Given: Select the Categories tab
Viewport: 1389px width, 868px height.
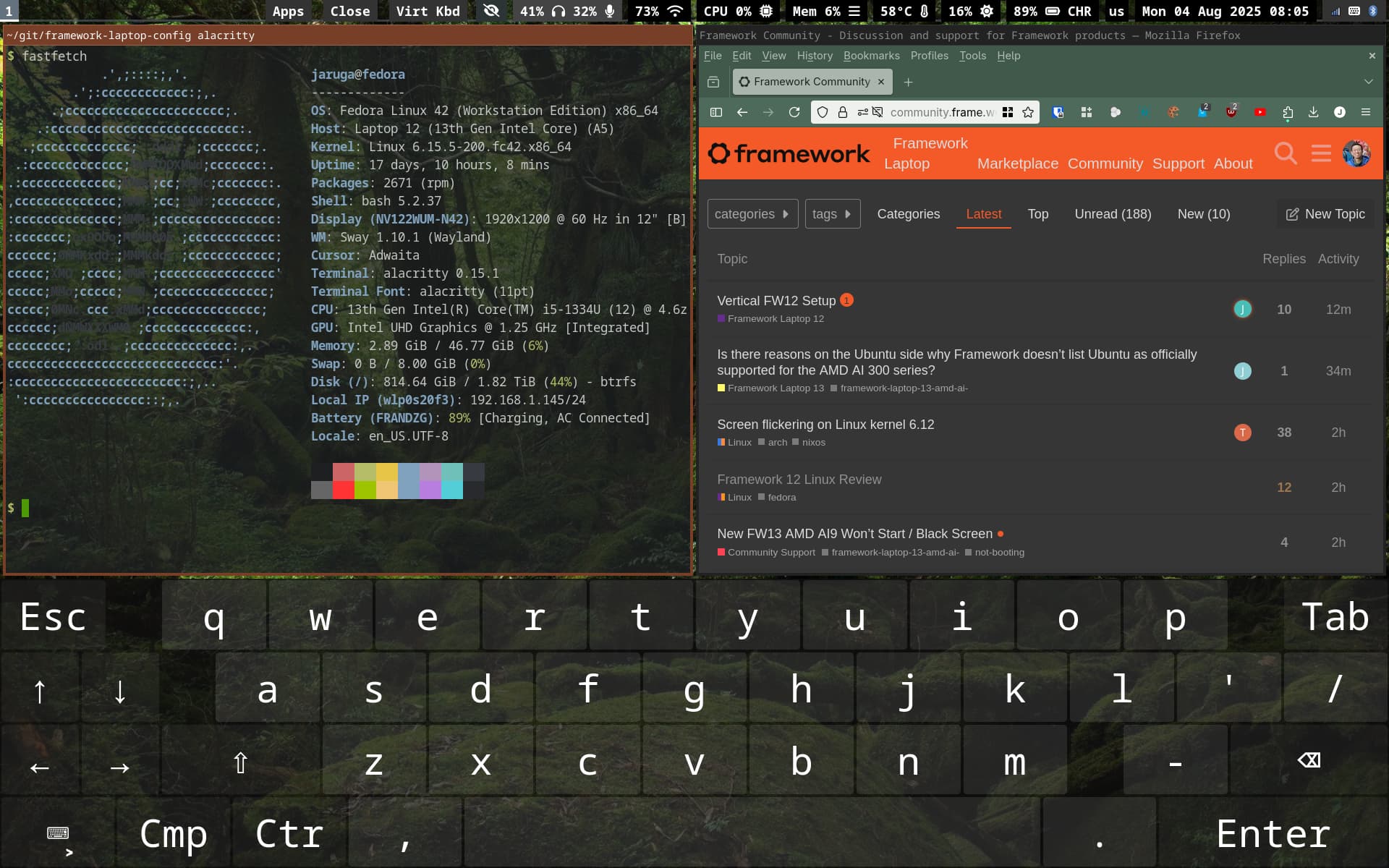Looking at the screenshot, I should 908,214.
